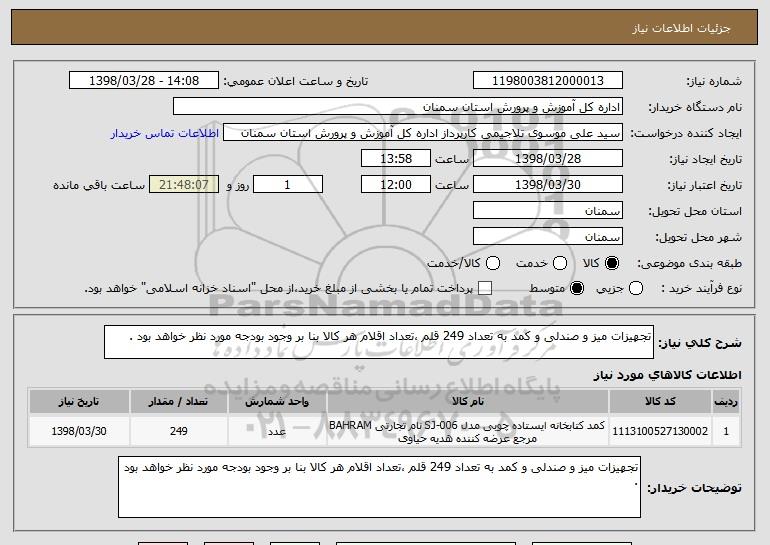Click the جزئیات اطلاعات نیاز page title
This screenshot has height=545, width=770.
pos(681,28)
